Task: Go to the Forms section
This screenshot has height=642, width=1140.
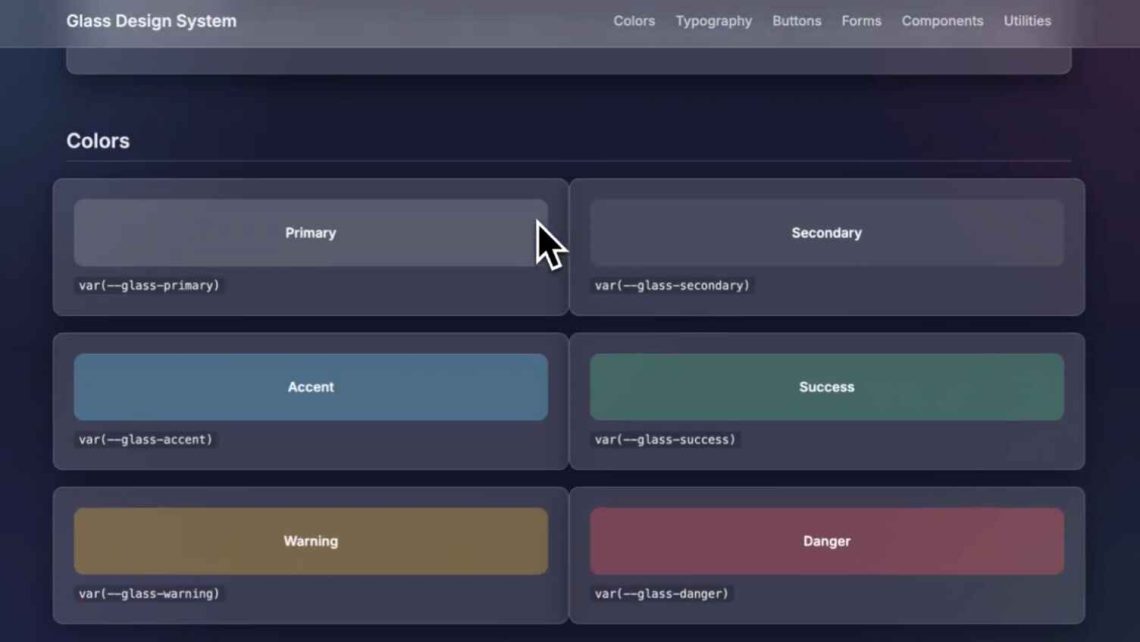Action: 861,20
